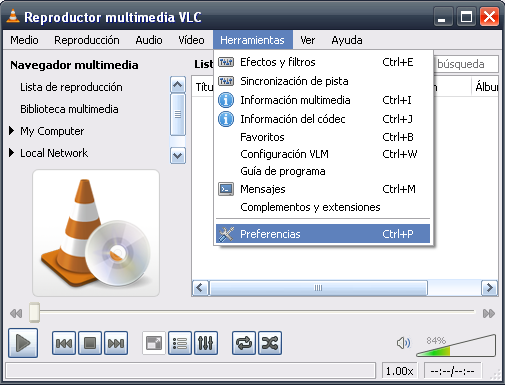Click the 1.00x playback speed indicator
The width and height of the screenshot is (505, 385).
click(x=399, y=371)
